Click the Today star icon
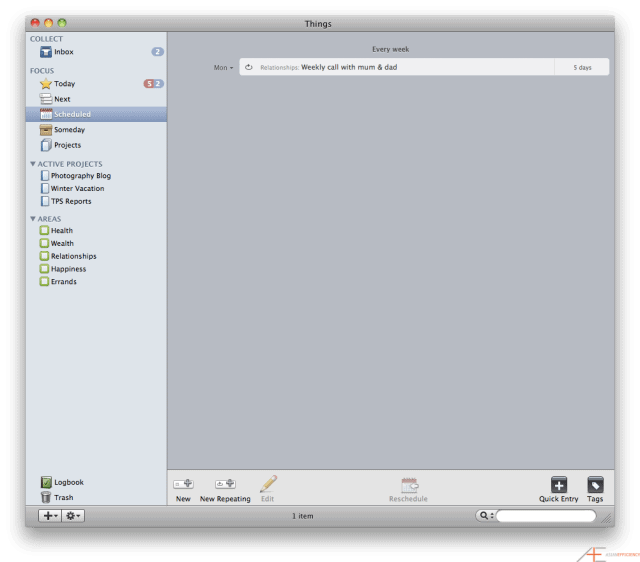The height and width of the screenshot is (562, 640). pos(46,84)
